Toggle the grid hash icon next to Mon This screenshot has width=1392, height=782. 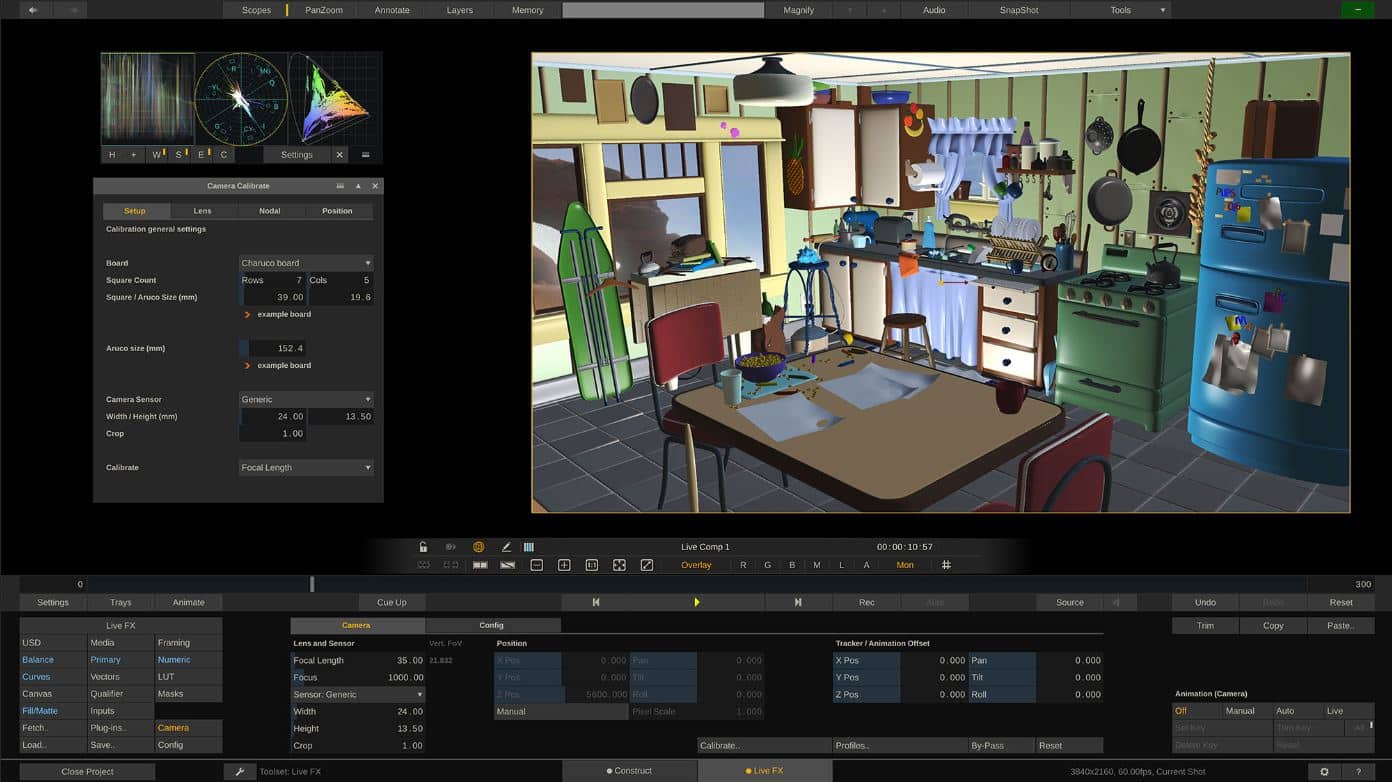click(946, 565)
